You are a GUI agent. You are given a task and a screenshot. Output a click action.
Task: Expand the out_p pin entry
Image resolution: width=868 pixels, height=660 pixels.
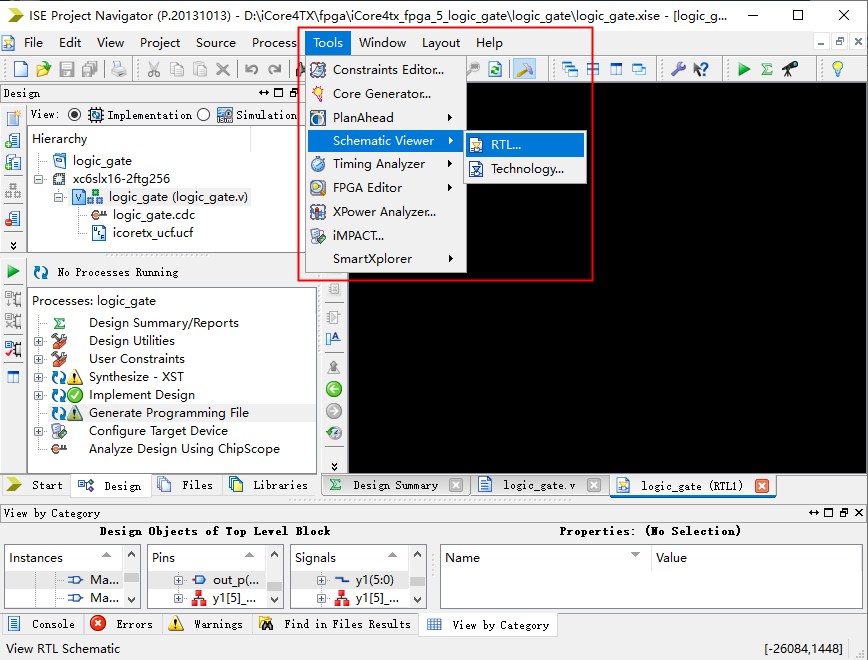179,580
